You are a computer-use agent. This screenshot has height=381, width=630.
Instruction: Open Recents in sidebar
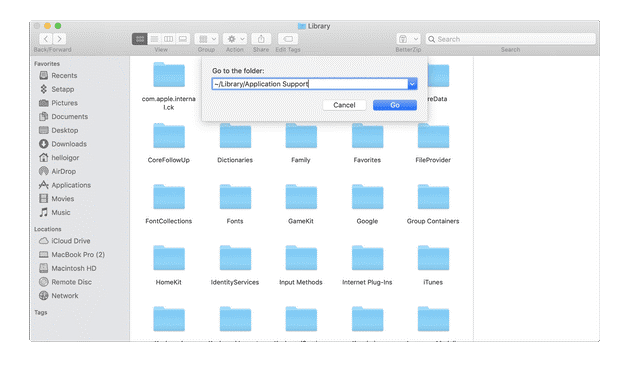click(58, 76)
